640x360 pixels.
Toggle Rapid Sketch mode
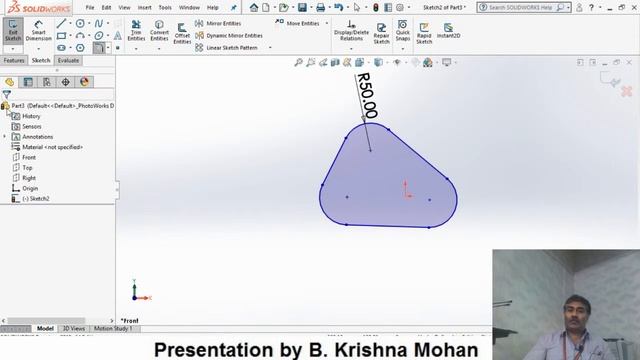[x=424, y=33]
